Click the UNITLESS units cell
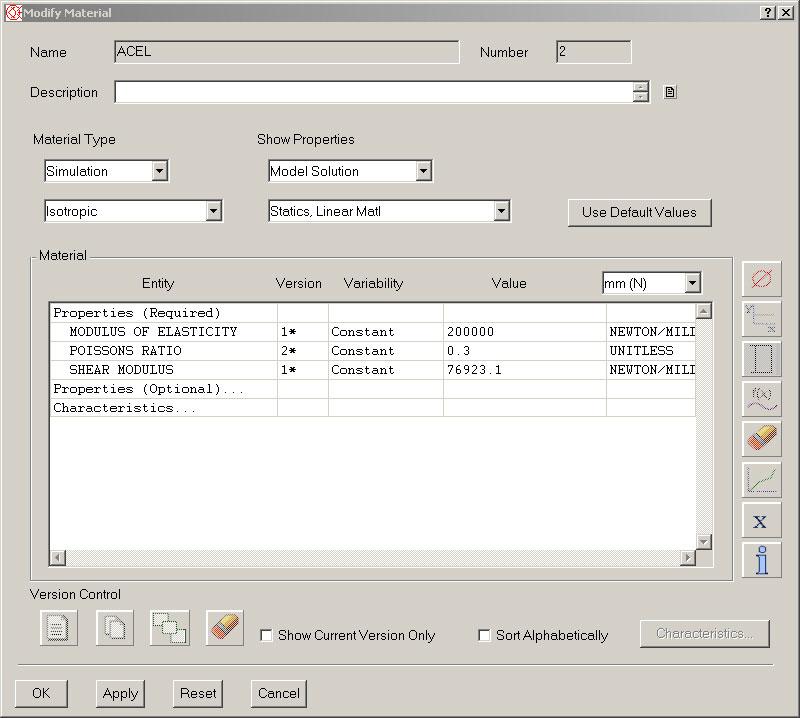This screenshot has height=718, width=800. click(651, 351)
